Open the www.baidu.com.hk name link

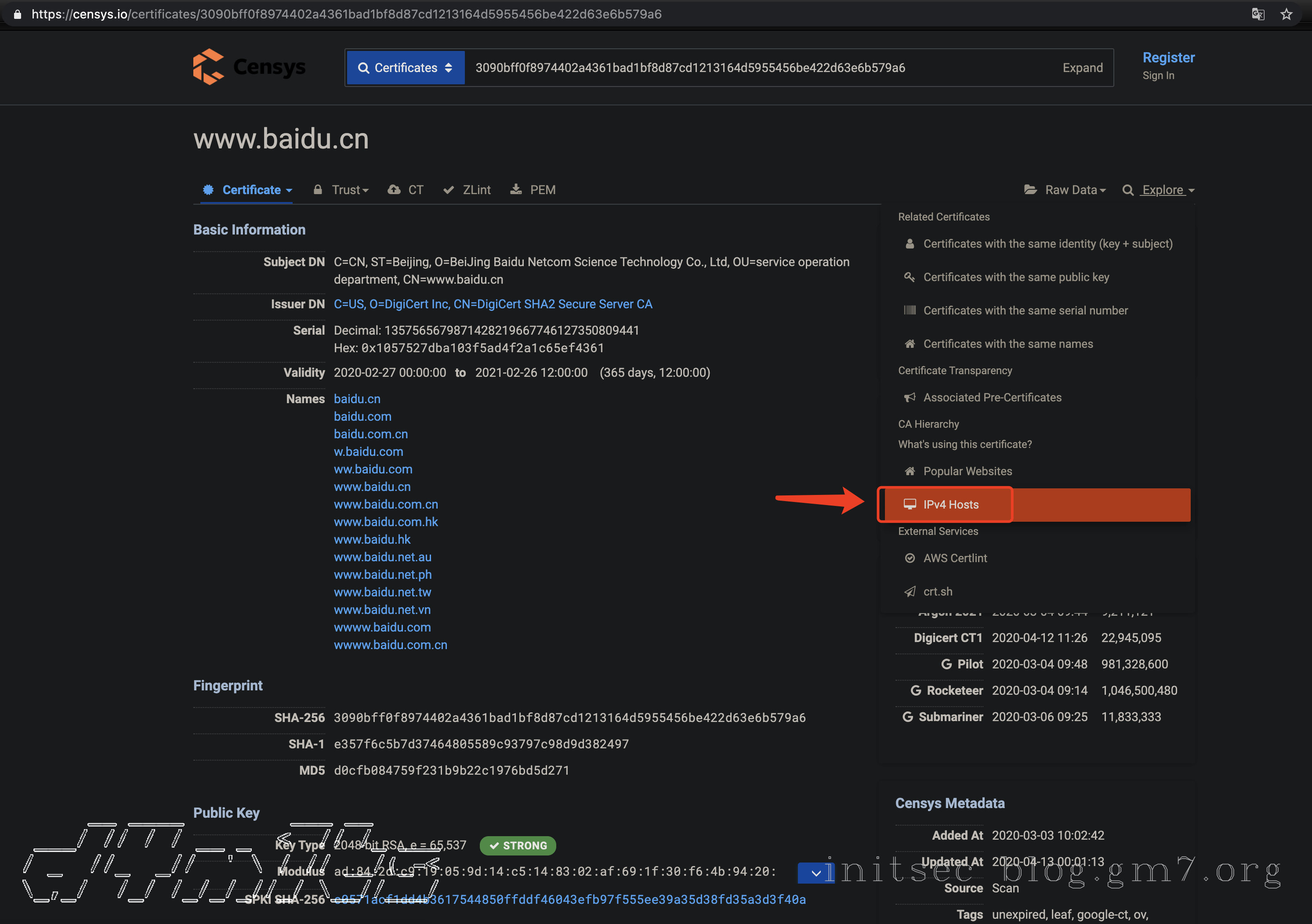coord(386,522)
